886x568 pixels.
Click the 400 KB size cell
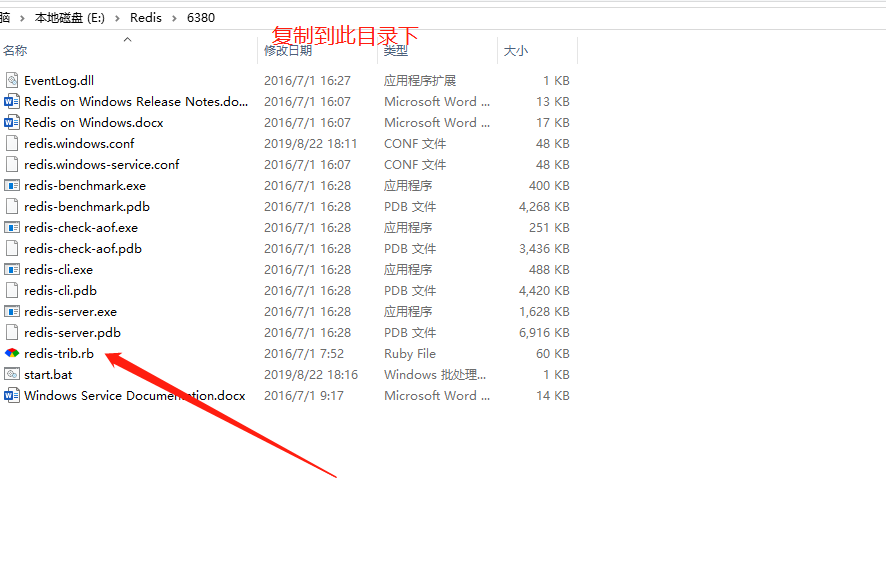[x=549, y=185]
